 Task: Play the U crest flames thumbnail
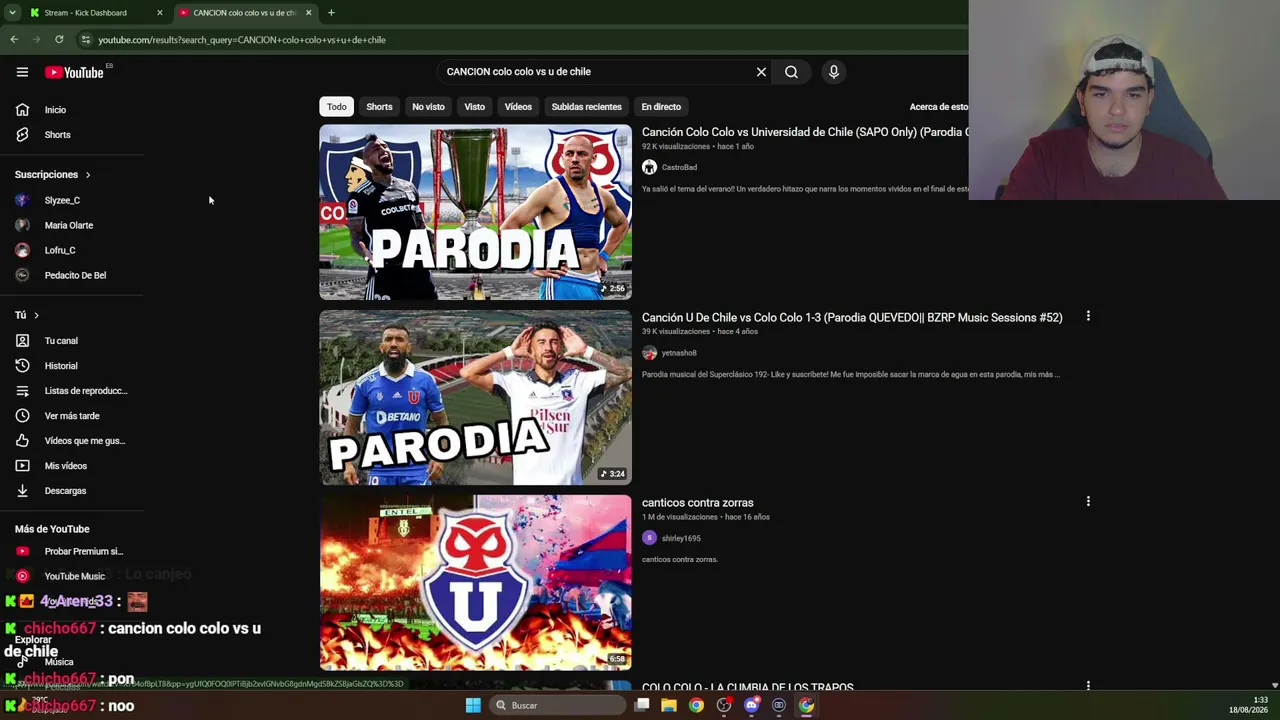475,582
